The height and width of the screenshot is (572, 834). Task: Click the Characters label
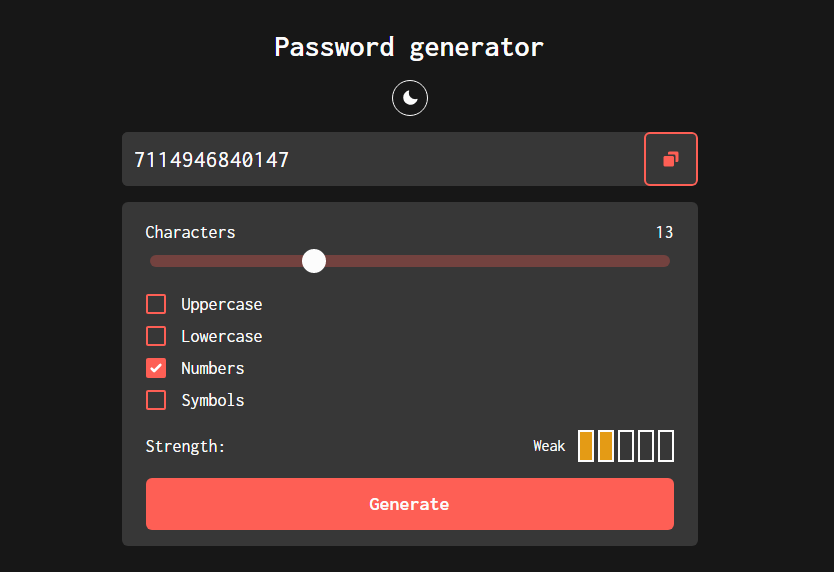coord(190,232)
